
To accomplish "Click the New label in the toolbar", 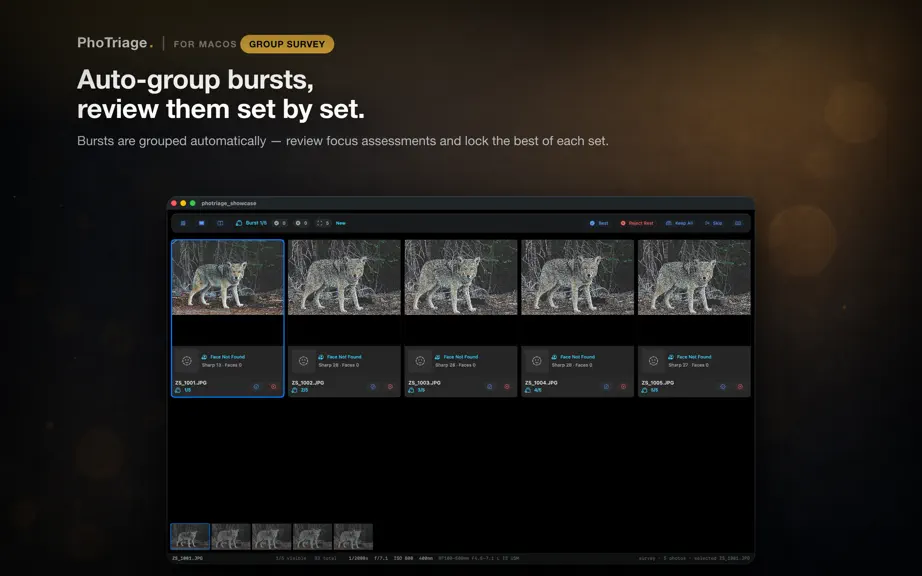I will point(340,223).
